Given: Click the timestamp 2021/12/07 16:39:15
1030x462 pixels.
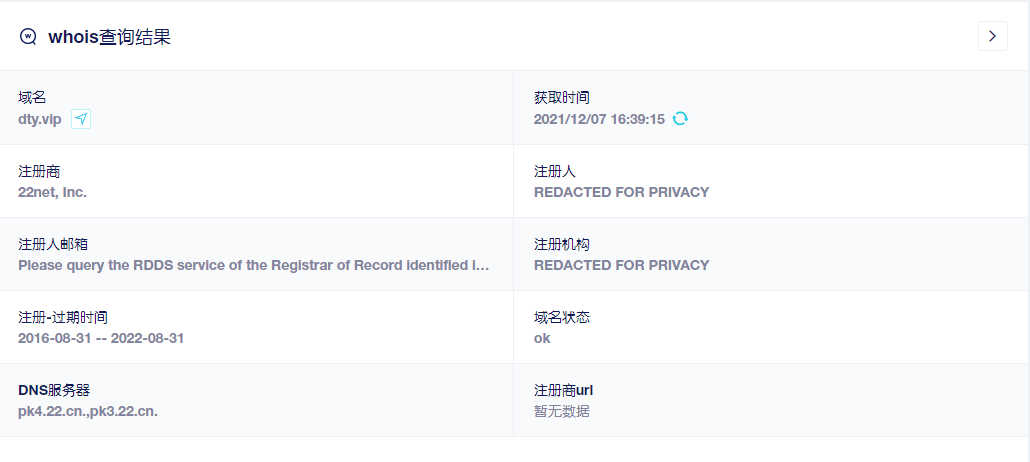Looking at the screenshot, I should (599, 119).
